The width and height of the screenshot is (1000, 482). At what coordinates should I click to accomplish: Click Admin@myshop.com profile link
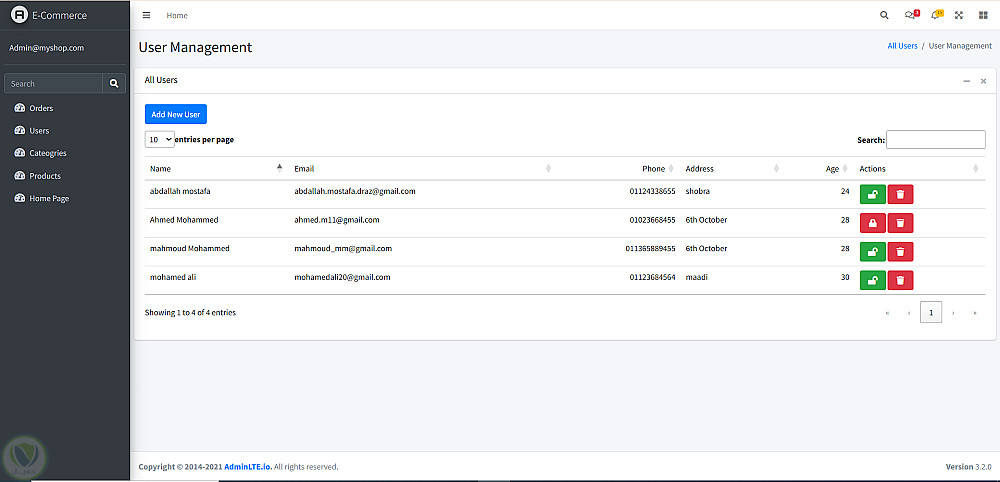click(x=47, y=48)
